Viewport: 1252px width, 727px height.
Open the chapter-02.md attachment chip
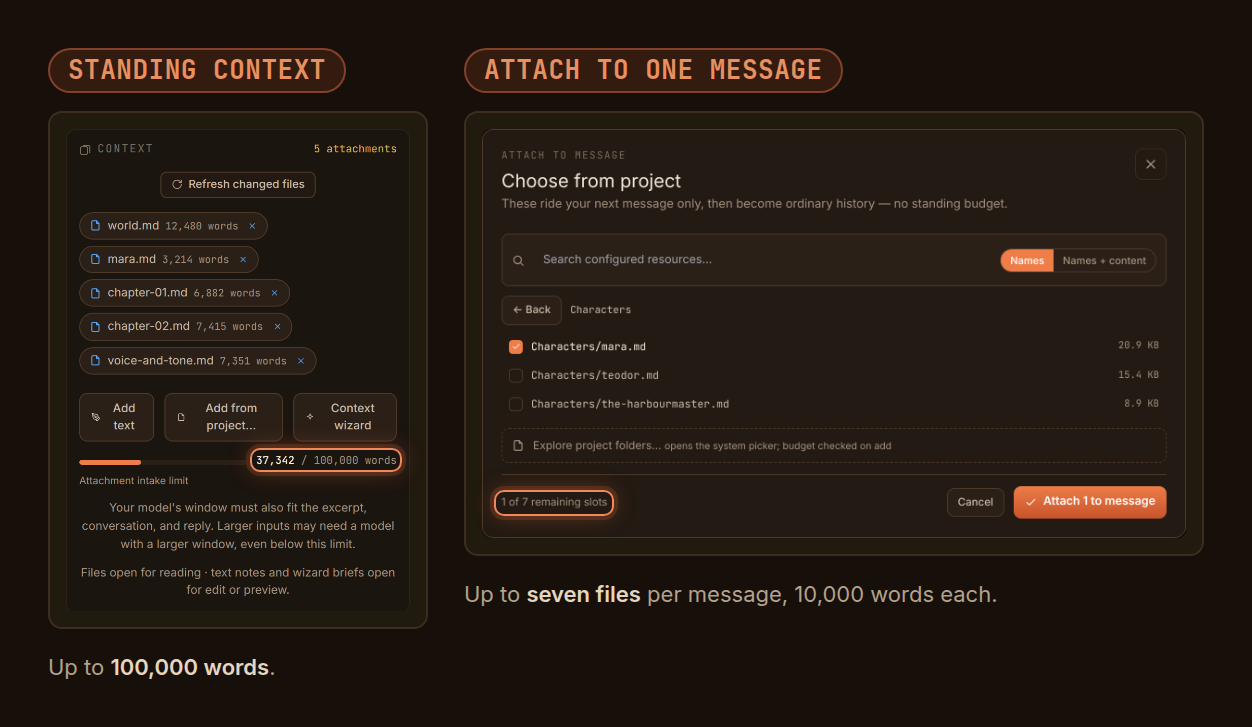(185, 326)
